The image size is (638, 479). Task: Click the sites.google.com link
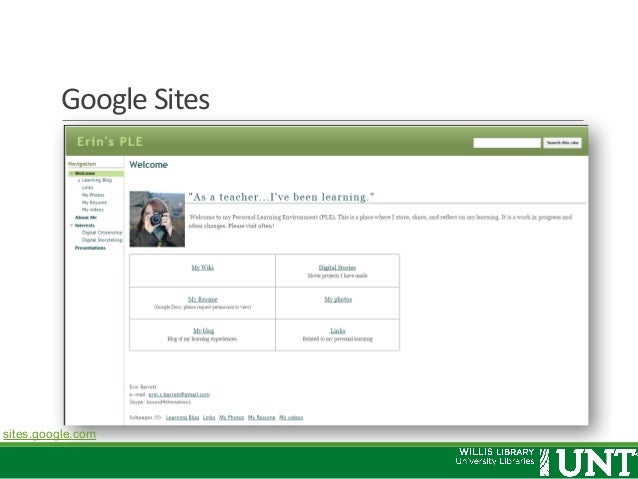click(50, 434)
